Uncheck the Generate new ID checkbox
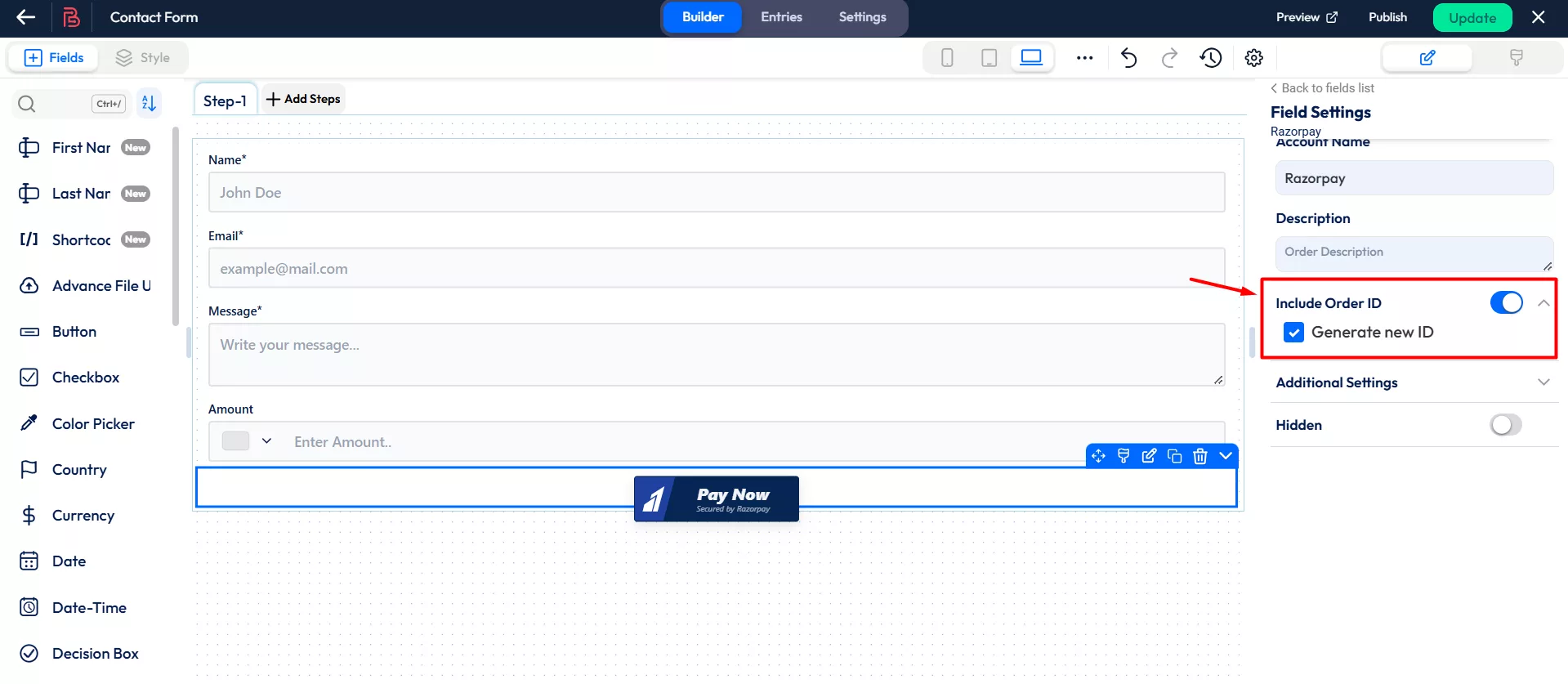Screen dimensions: 1568x684 [x=1293, y=333]
